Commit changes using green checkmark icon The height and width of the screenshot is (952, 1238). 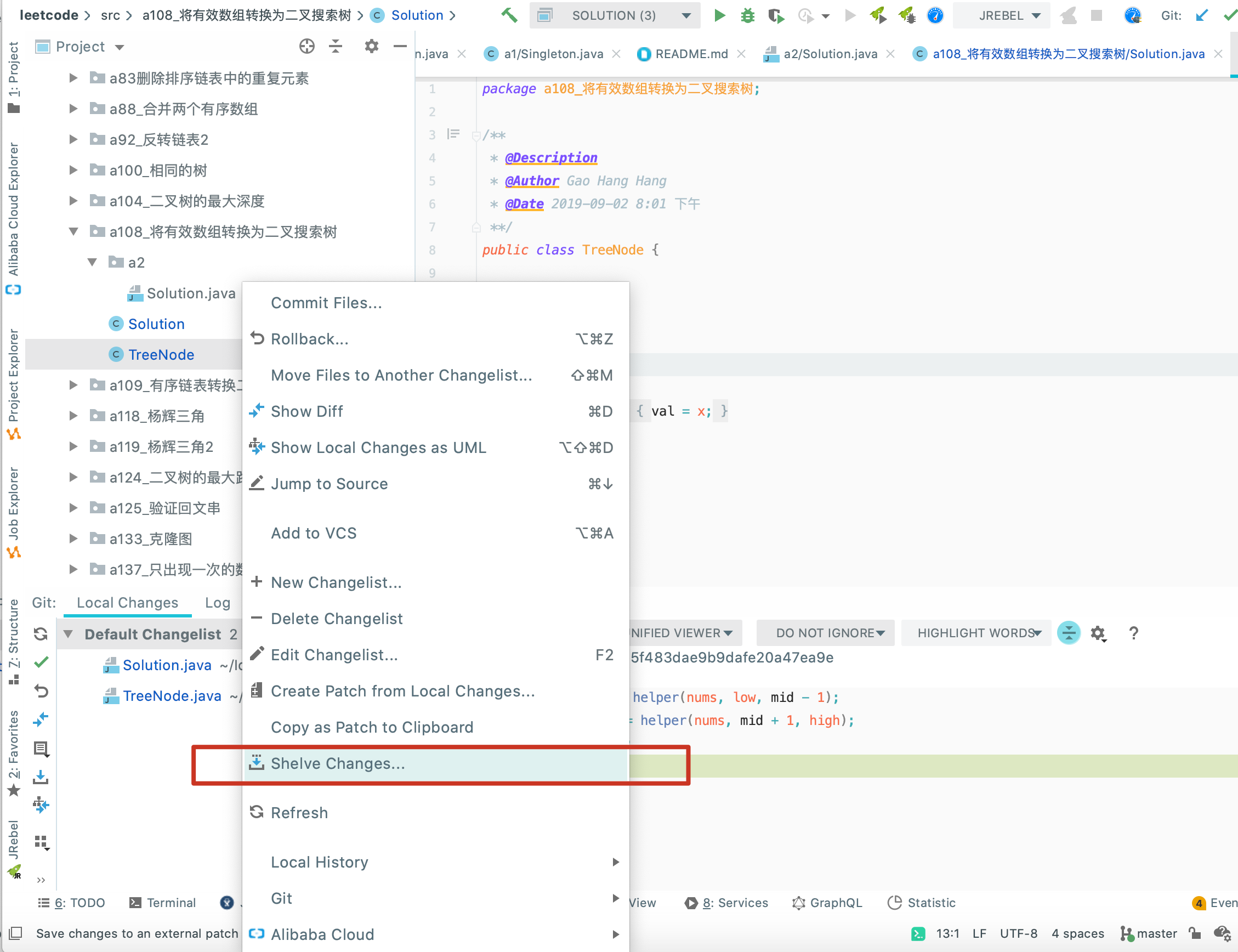(x=1229, y=15)
